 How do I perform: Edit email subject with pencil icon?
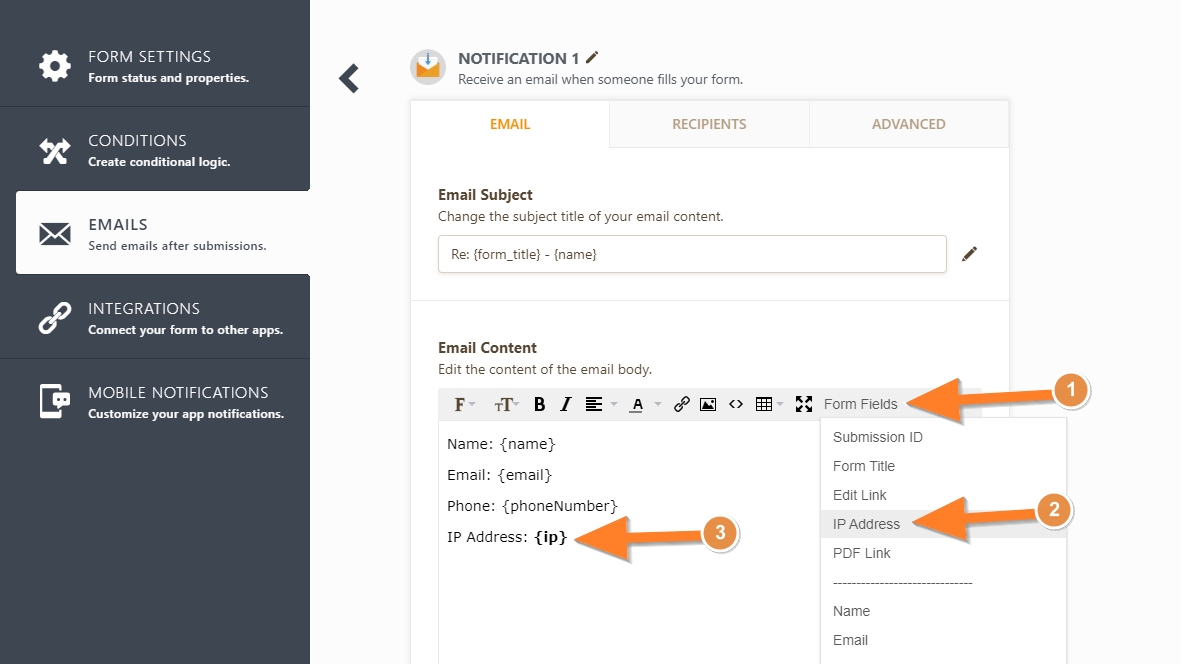[969, 254]
